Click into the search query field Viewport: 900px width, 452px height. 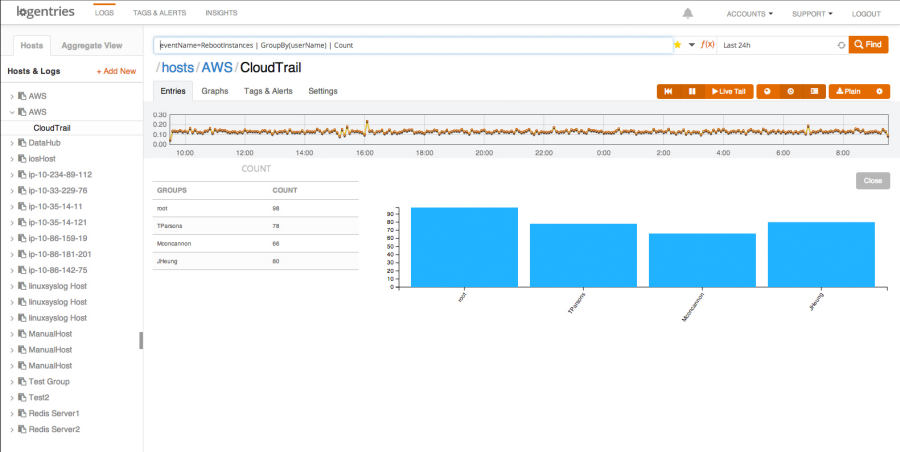[412, 45]
